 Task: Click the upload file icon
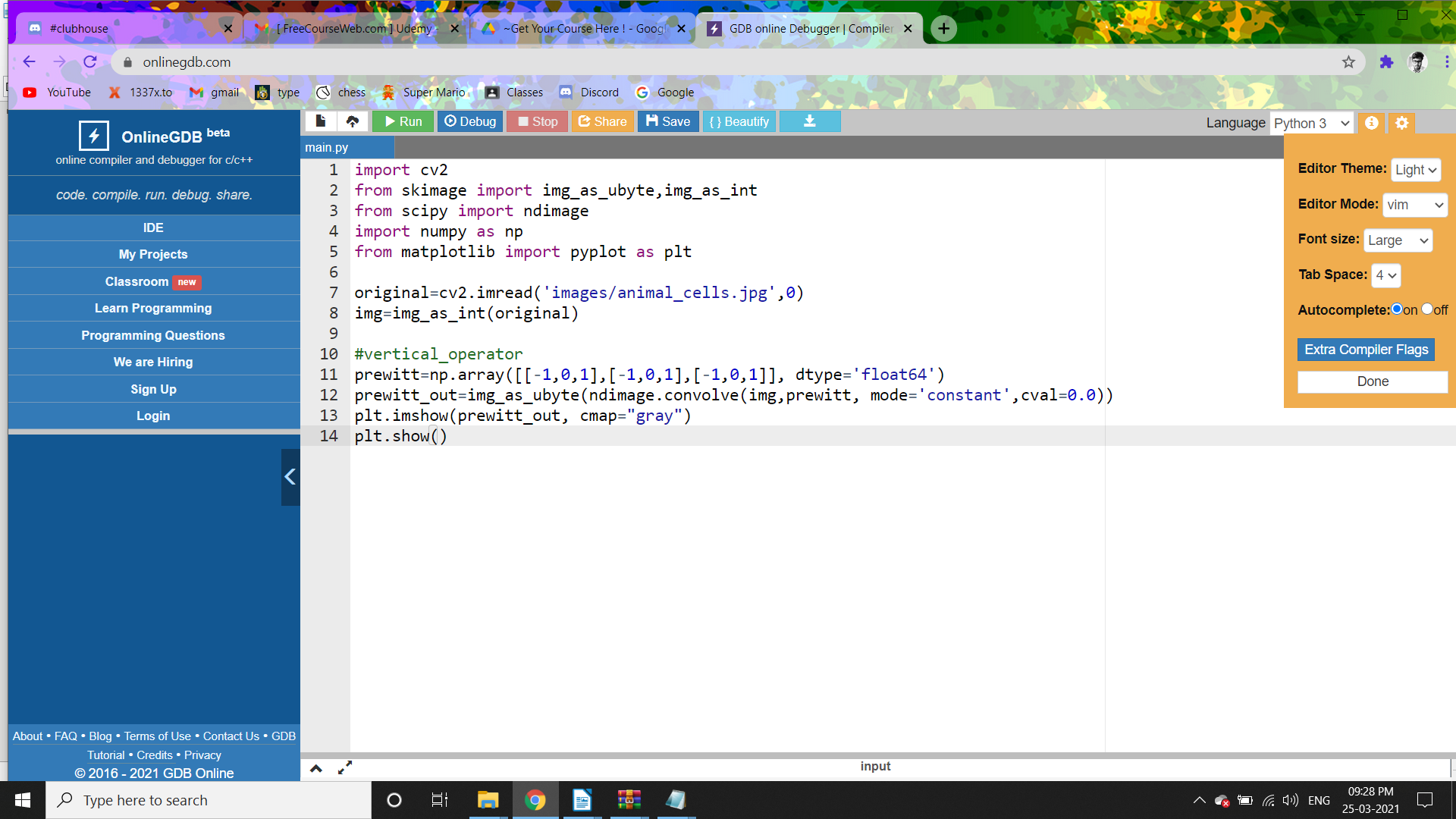pyautogui.click(x=353, y=121)
